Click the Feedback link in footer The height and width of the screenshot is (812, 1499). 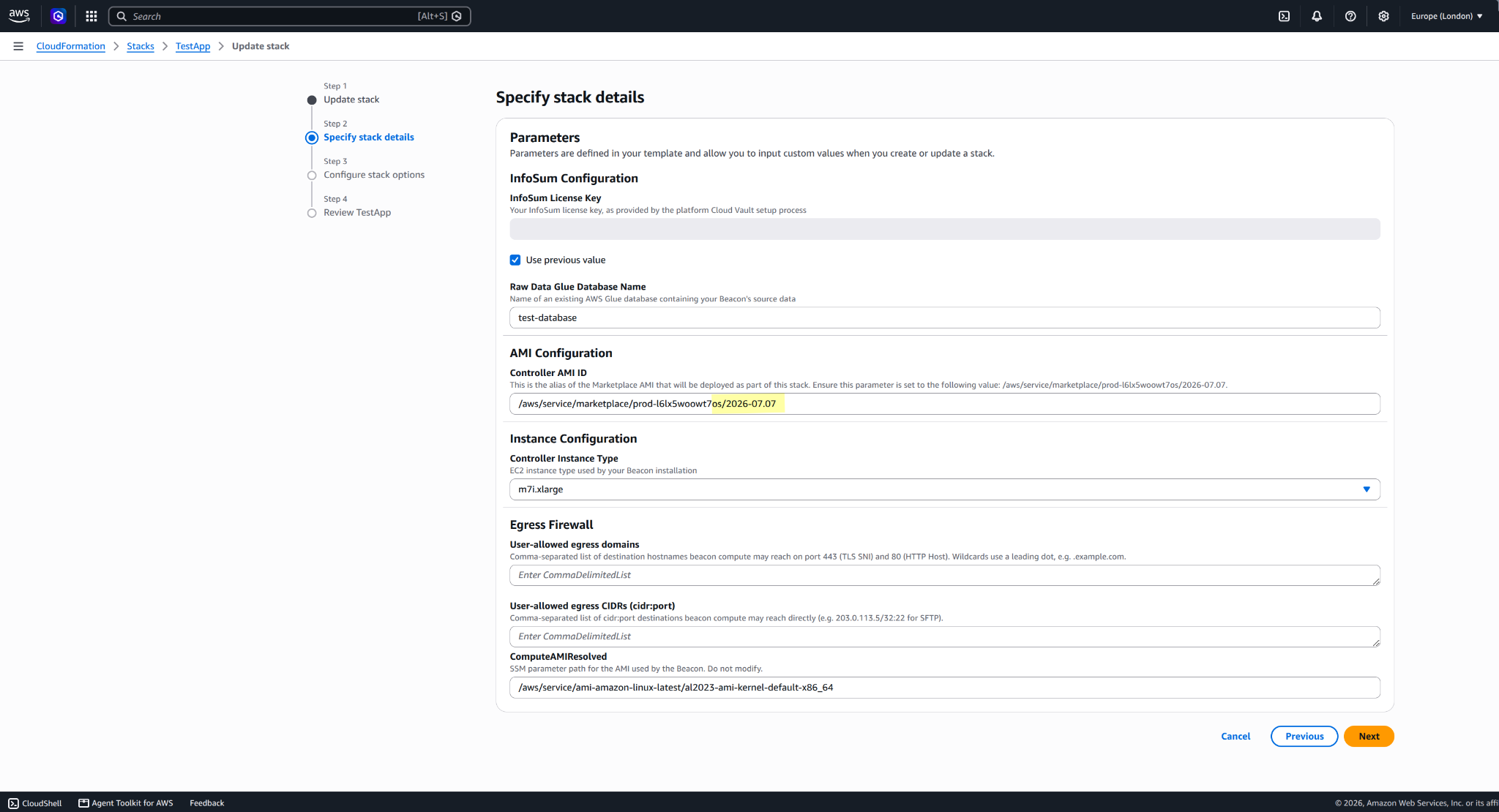206,803
